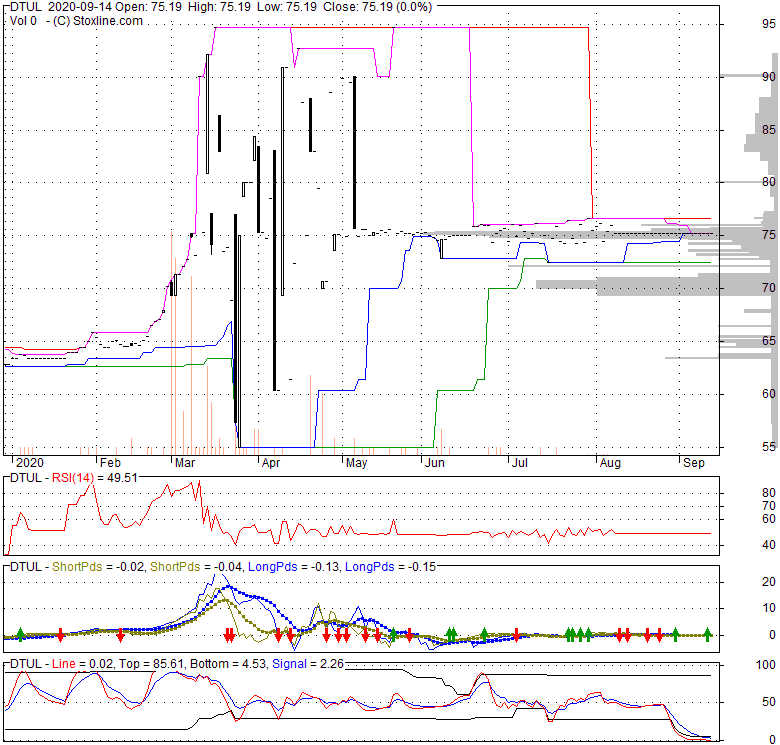Click the 'Top = 85.61' legend entry

click(x=151, y=664)
